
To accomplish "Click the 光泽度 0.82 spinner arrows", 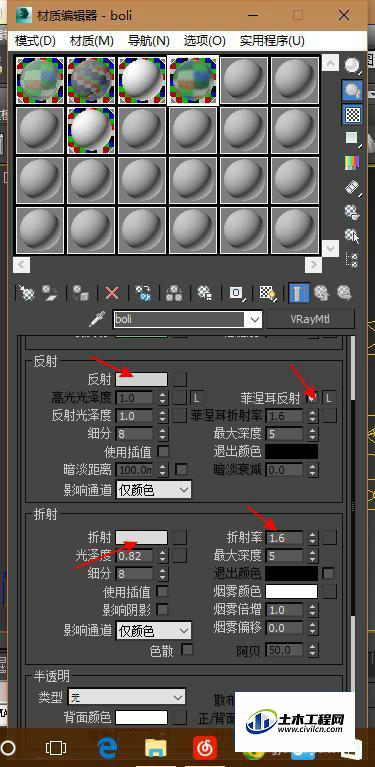I will point(162,556).
